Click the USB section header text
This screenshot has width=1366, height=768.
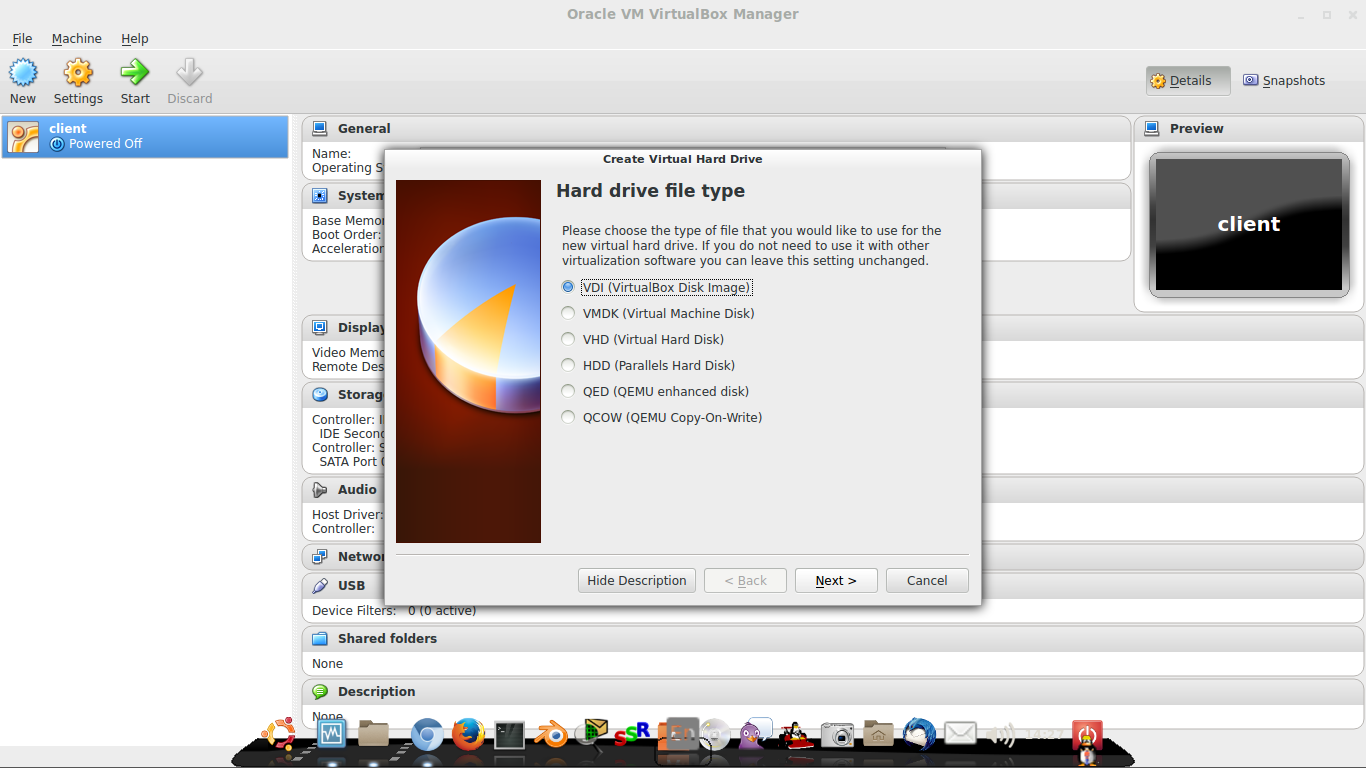(x=351, y=585)
